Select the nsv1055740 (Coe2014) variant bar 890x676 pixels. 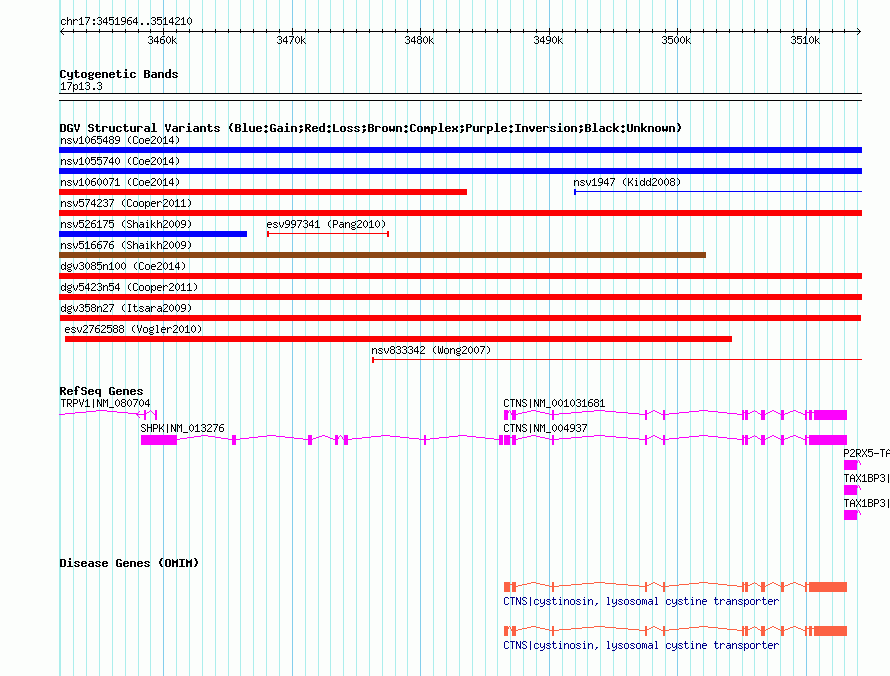[x=460, y=171]
